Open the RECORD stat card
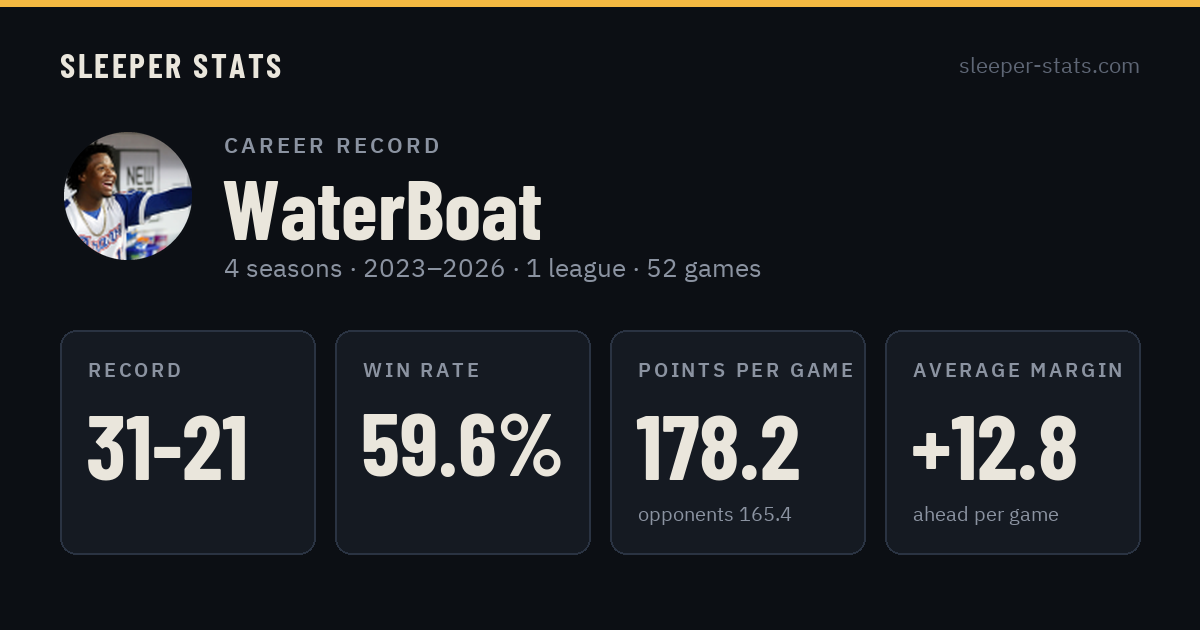 point(188,442)
